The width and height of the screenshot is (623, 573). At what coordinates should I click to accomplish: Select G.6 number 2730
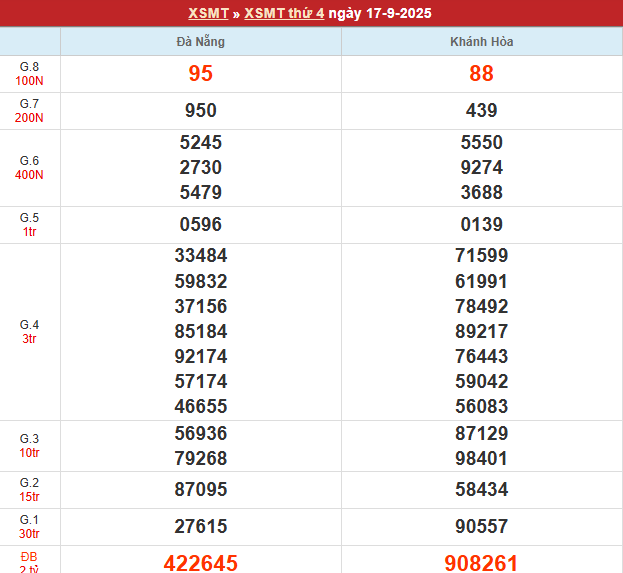coord(201,167)
